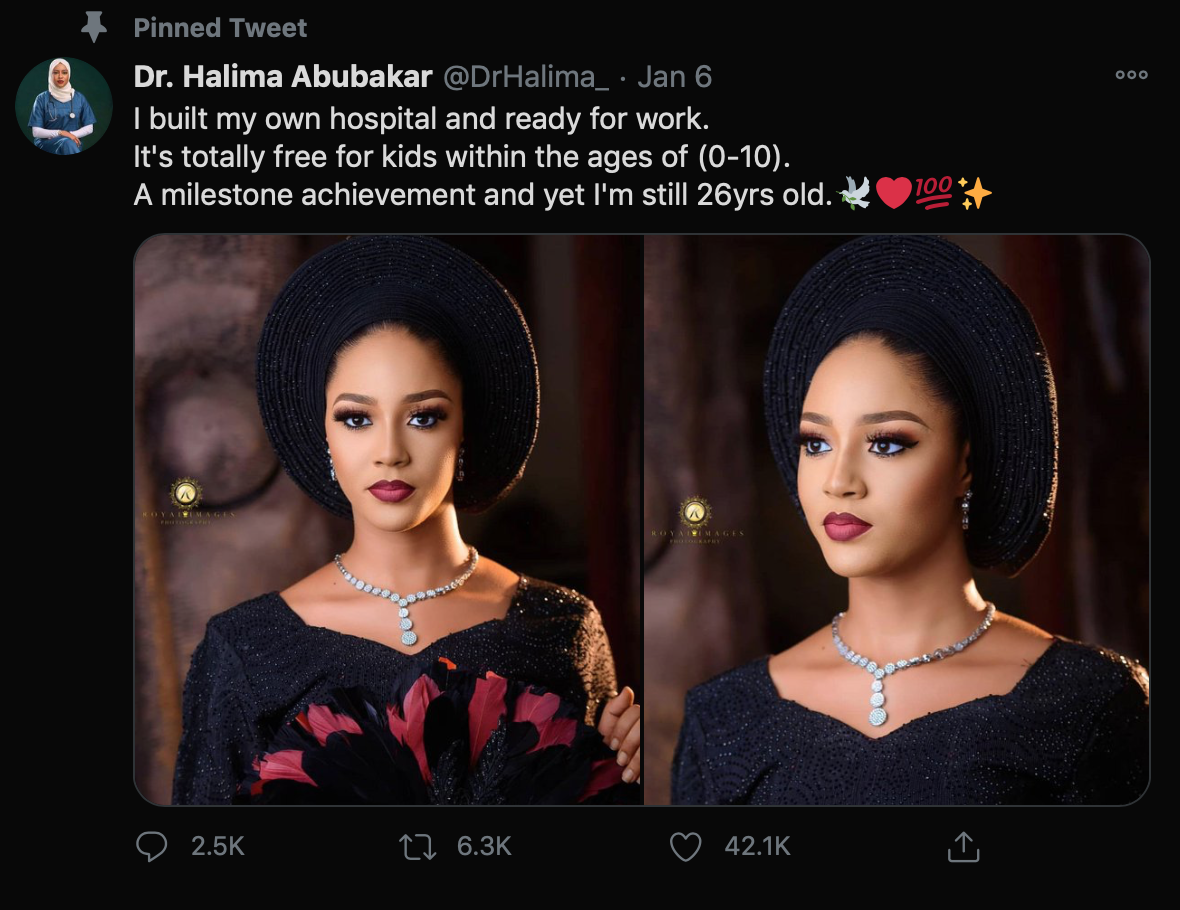The height and width of the screenshot is (910, 1180).
Task: Click the 6.3K retweets count
Action: tap(484, 847)
